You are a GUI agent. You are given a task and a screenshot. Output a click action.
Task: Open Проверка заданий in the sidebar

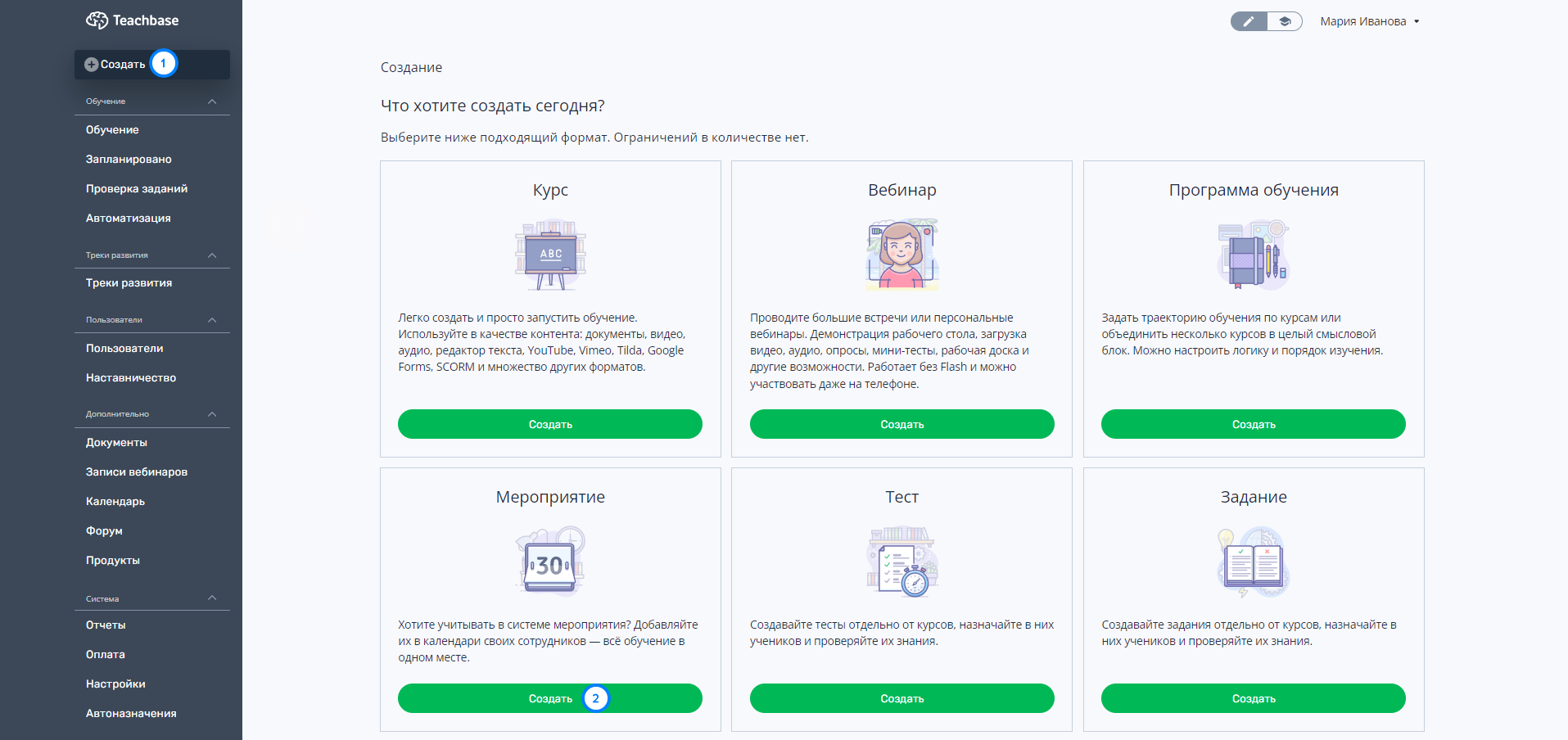point(137,189)
